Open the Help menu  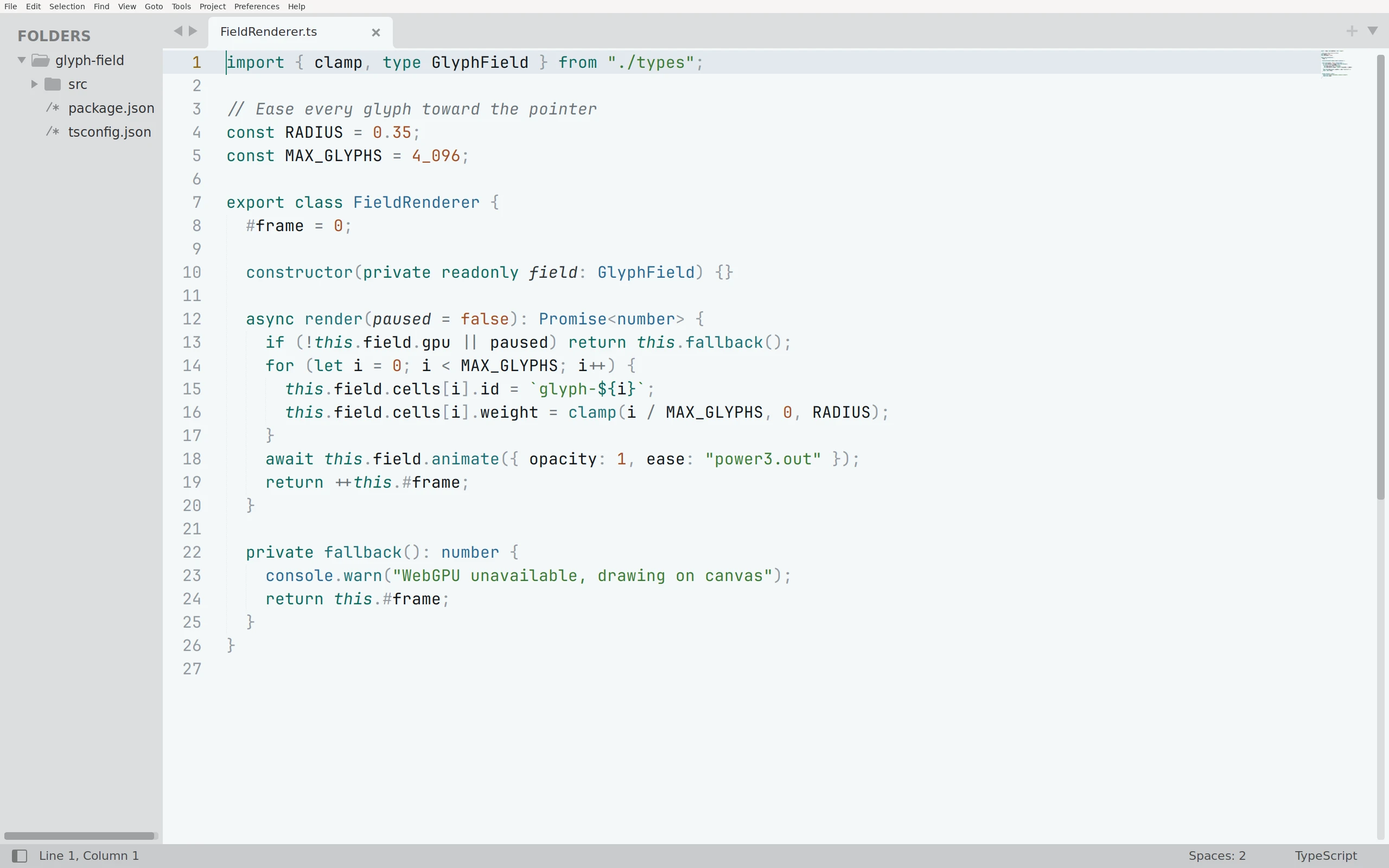(297, 7)
